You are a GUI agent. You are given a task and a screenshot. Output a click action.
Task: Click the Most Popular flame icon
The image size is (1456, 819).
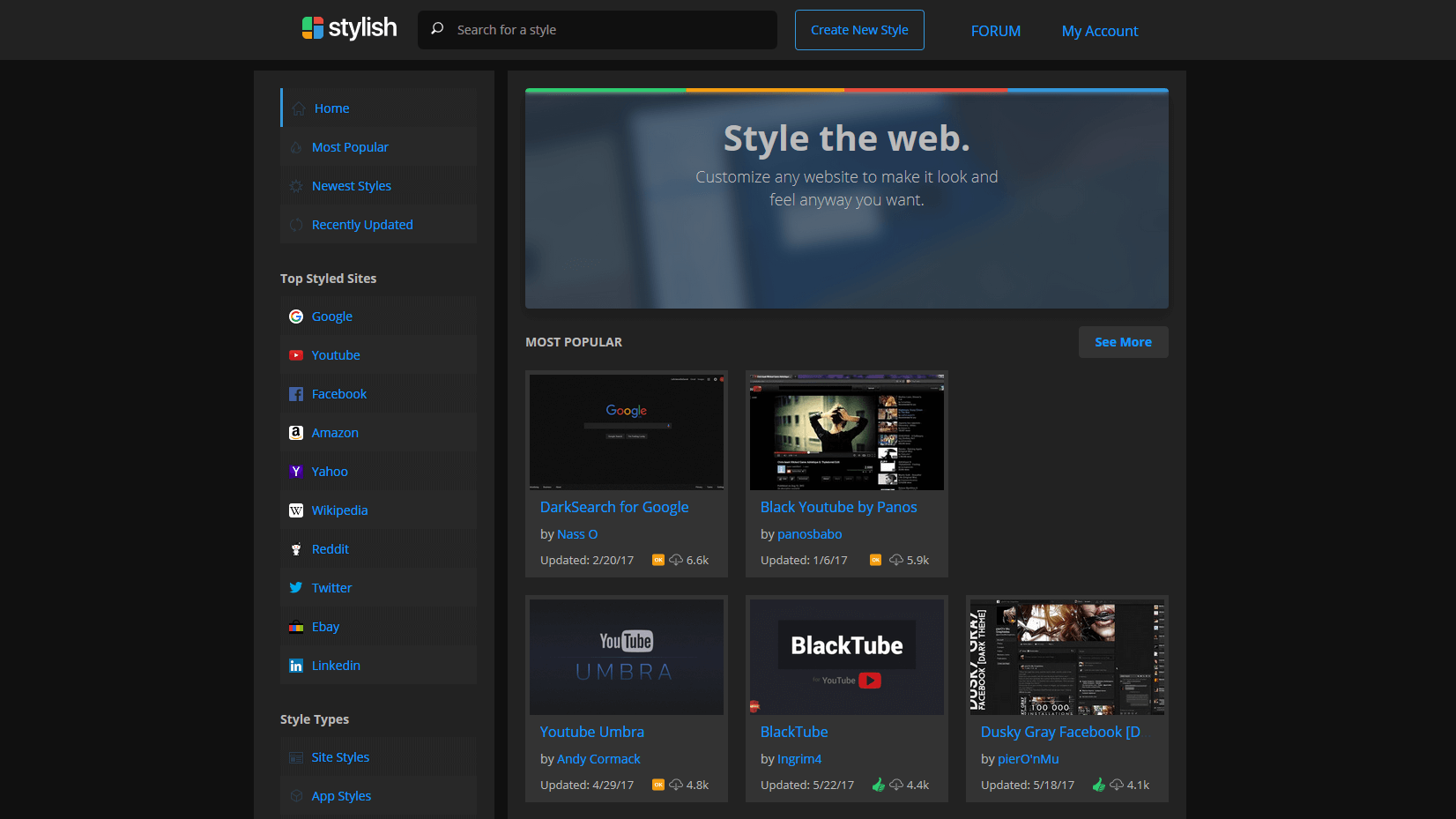coord(296,147)
